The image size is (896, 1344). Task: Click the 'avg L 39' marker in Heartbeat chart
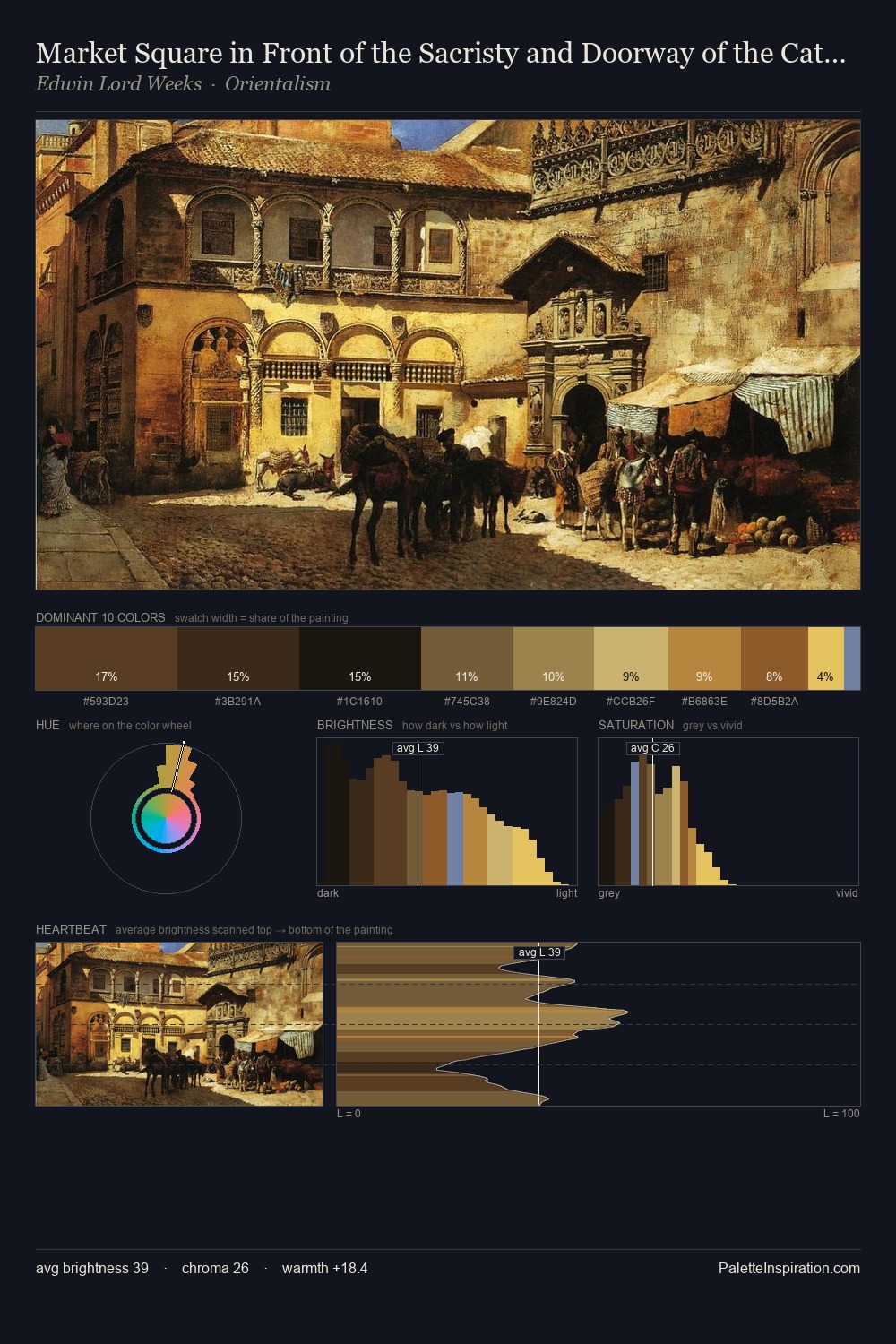[x=539, y=952]
